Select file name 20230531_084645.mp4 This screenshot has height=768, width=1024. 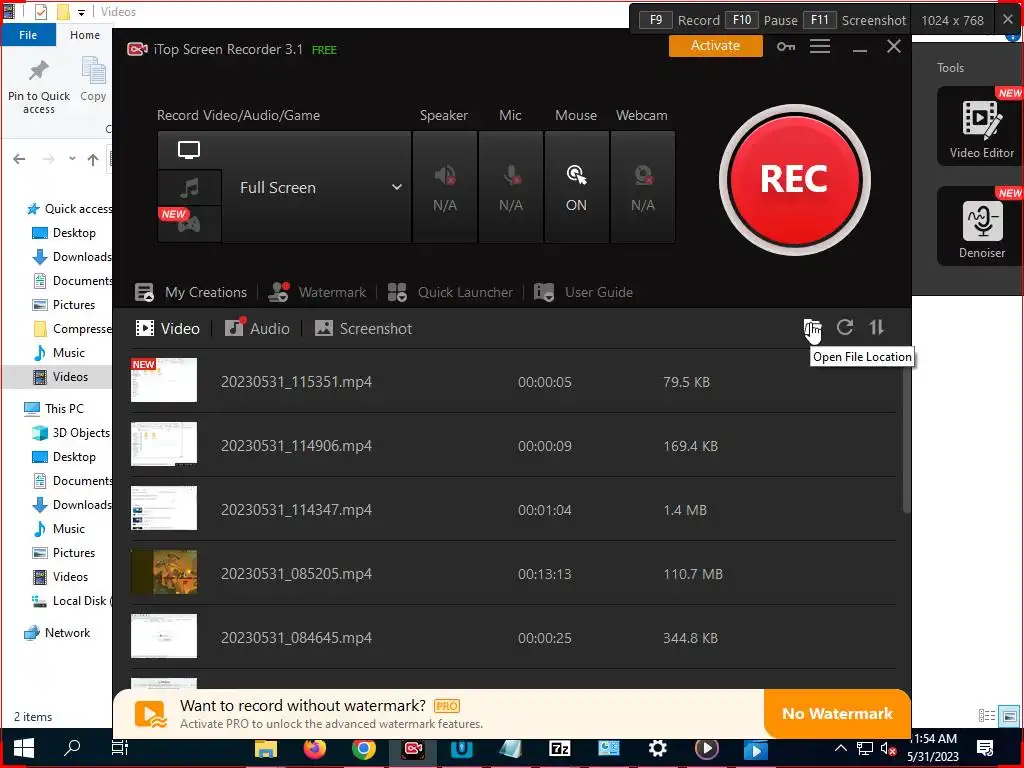tap(296, 638)
